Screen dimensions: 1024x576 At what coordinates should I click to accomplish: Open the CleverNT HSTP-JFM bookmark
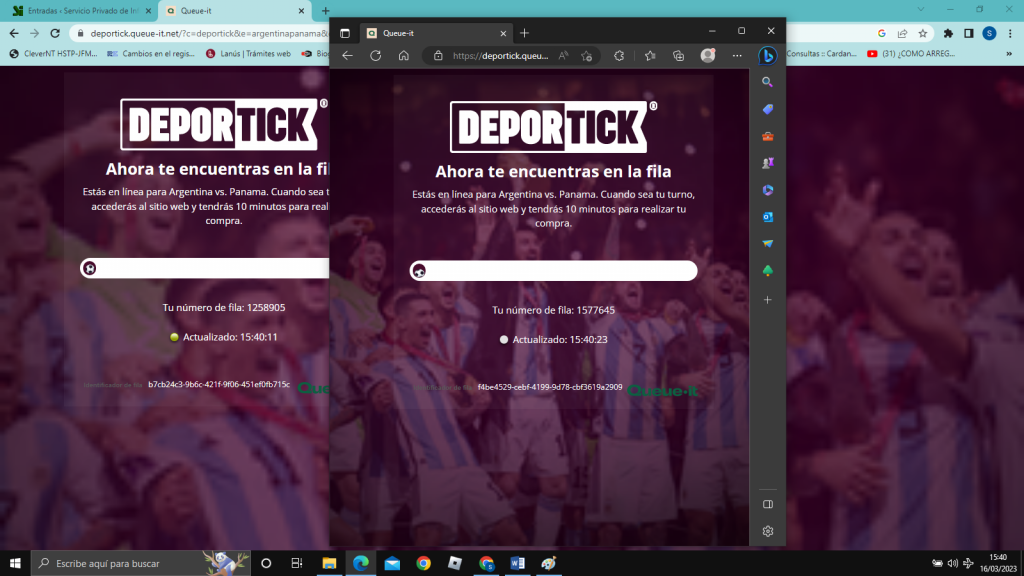click(54, 54)
